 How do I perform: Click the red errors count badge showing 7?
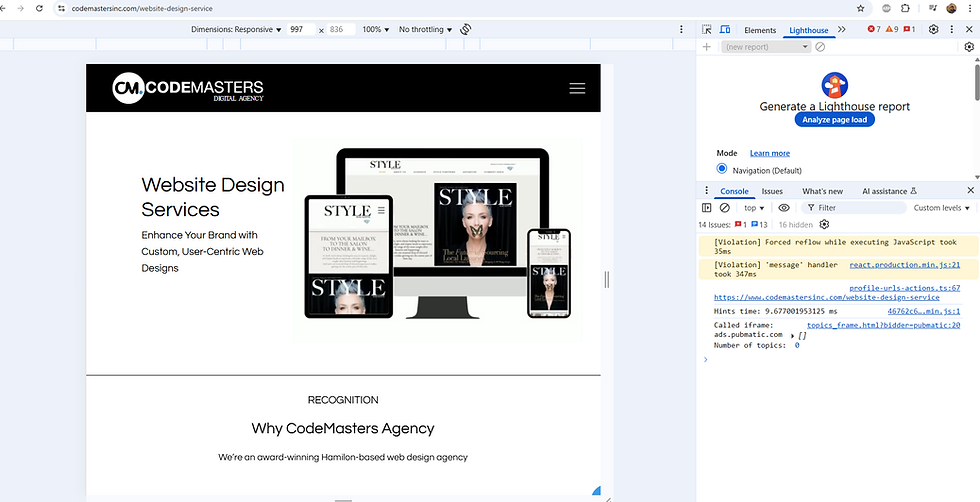click(874, 29)
